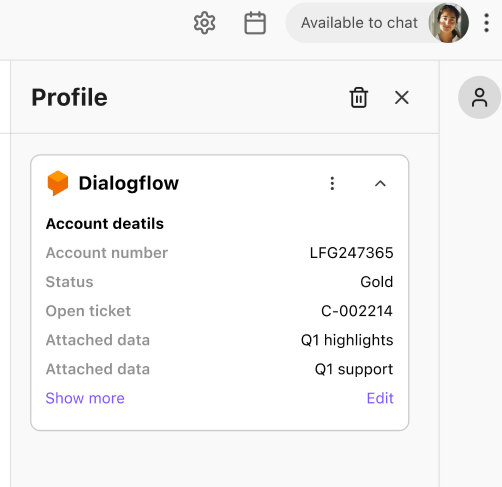502x487 pixels.
Task: Select the Gold status value
Action: [x=377, y=282]
